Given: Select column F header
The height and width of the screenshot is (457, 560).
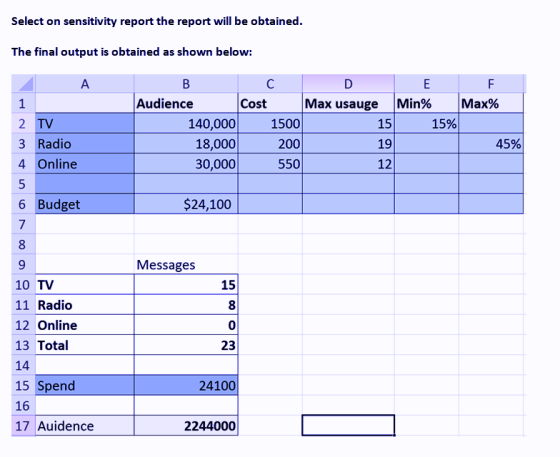Looking at the screenshot, I should coord(491,84).
